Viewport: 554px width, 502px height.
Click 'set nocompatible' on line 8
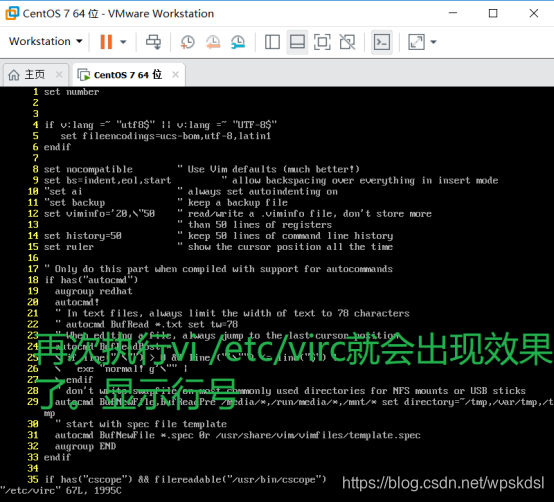[x=88, y=169]
